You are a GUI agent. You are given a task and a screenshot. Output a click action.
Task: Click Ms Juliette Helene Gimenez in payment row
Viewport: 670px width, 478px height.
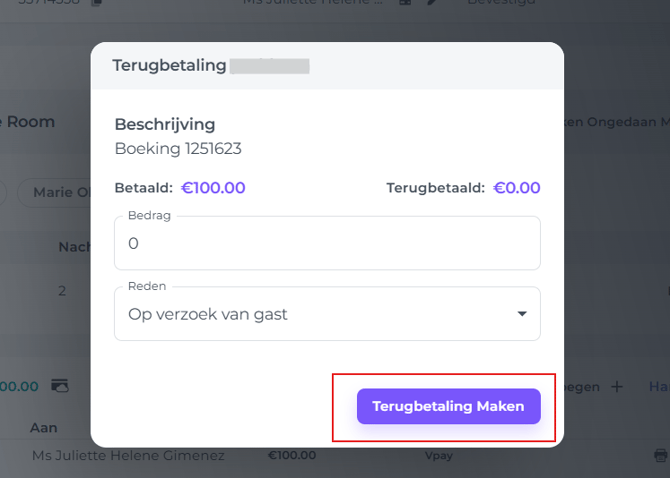(128, 456)
